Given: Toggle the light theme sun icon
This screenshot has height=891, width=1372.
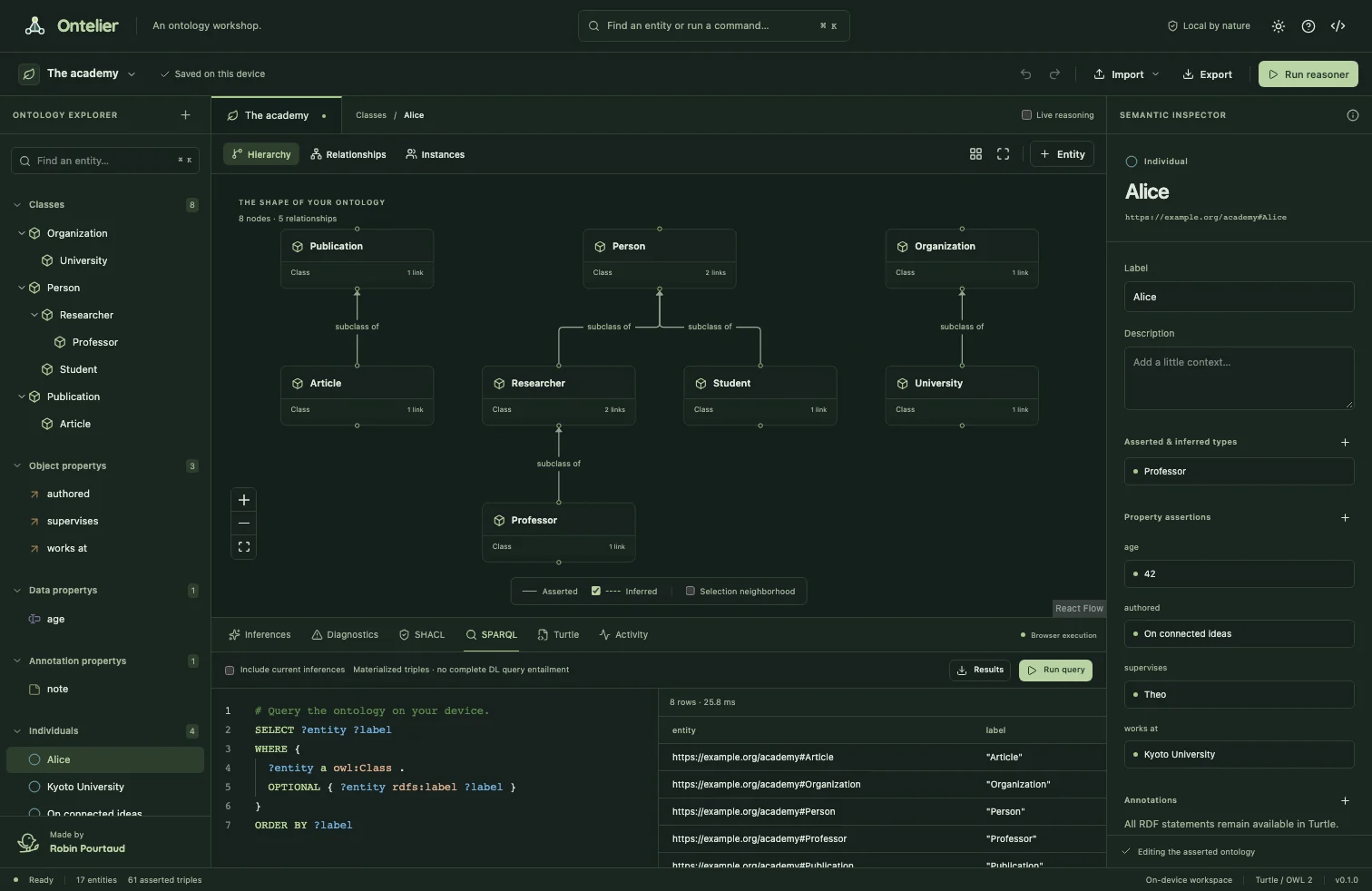Looking at the screenshot, I should click(x=1279, y=26).
